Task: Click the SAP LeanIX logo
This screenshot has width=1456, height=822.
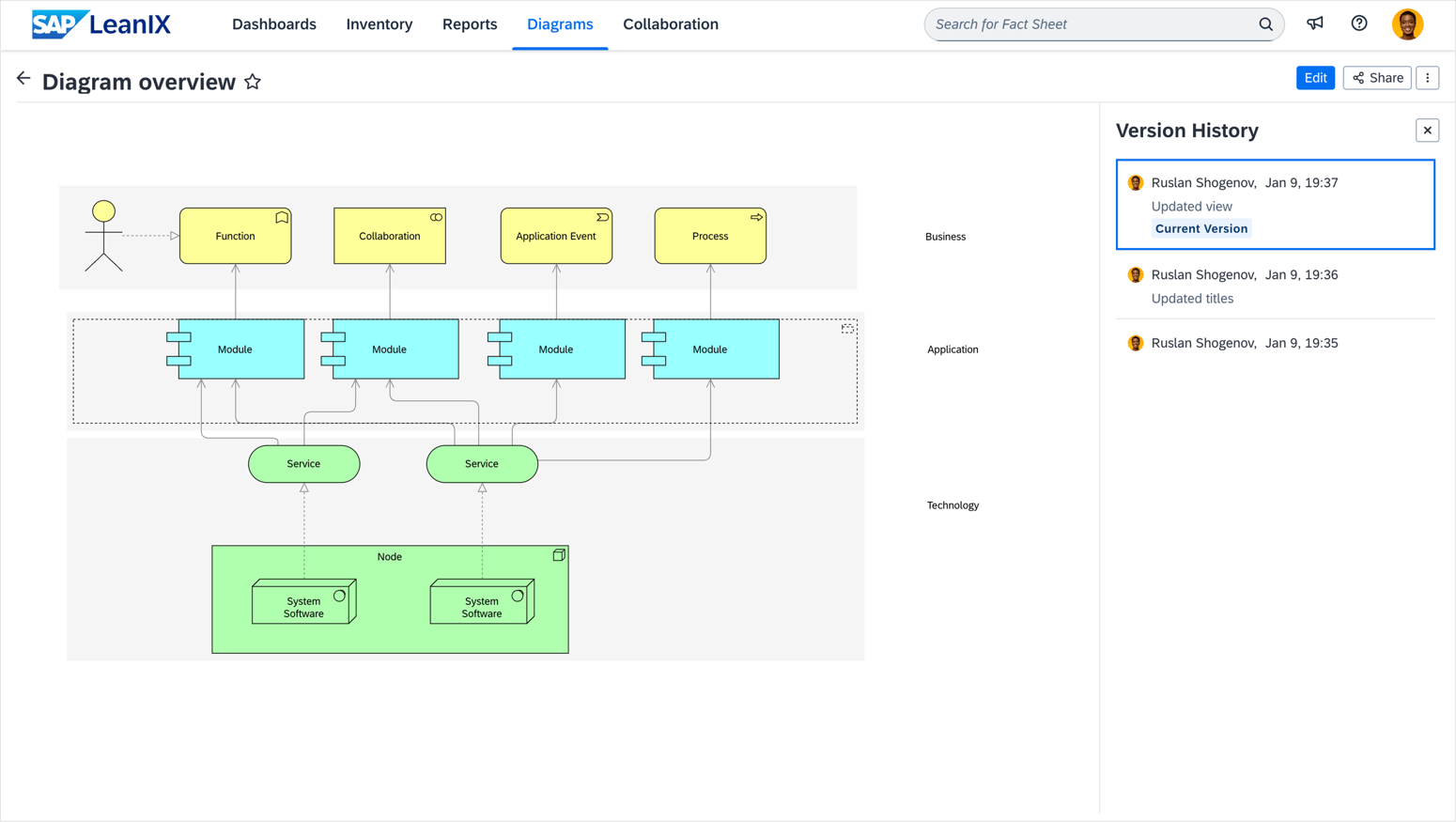Action: click(101, 24)
